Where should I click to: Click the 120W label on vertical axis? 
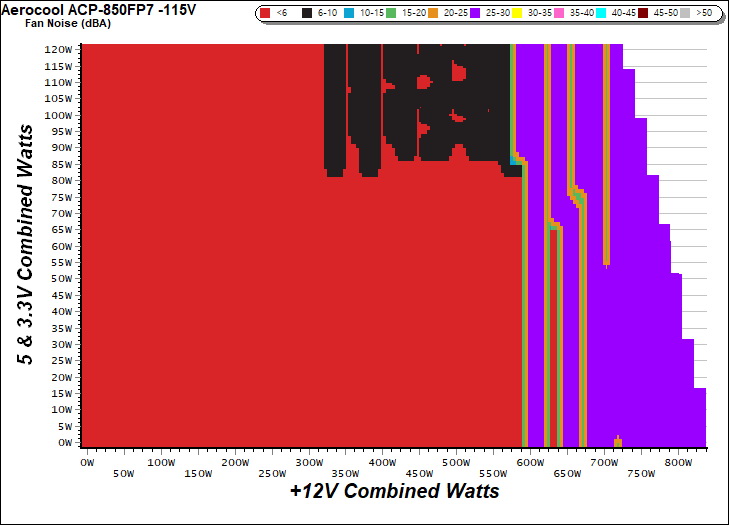pyautogui.click(x=58, y=49)
